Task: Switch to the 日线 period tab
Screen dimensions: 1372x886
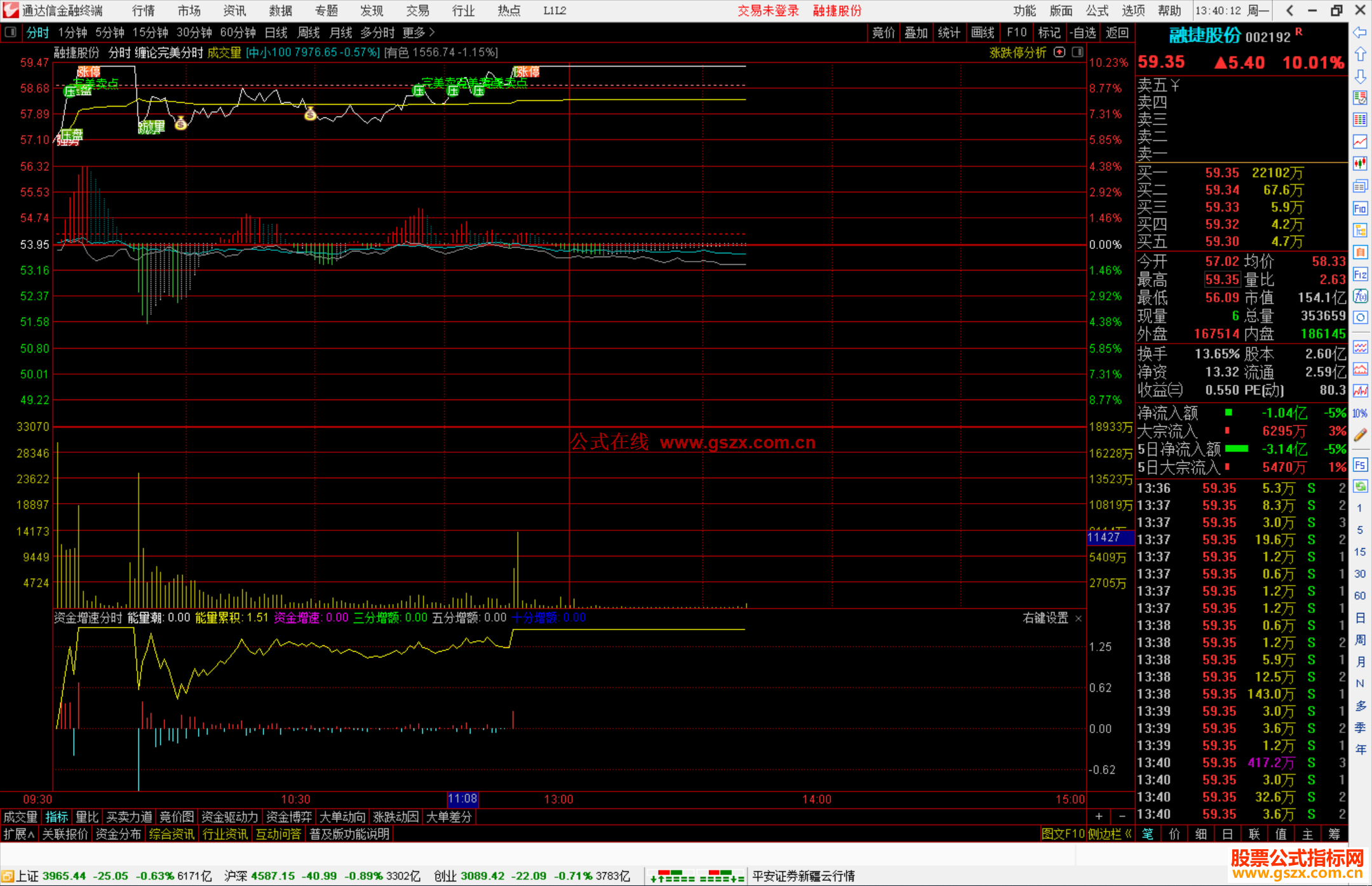Action: pos(276,32)
